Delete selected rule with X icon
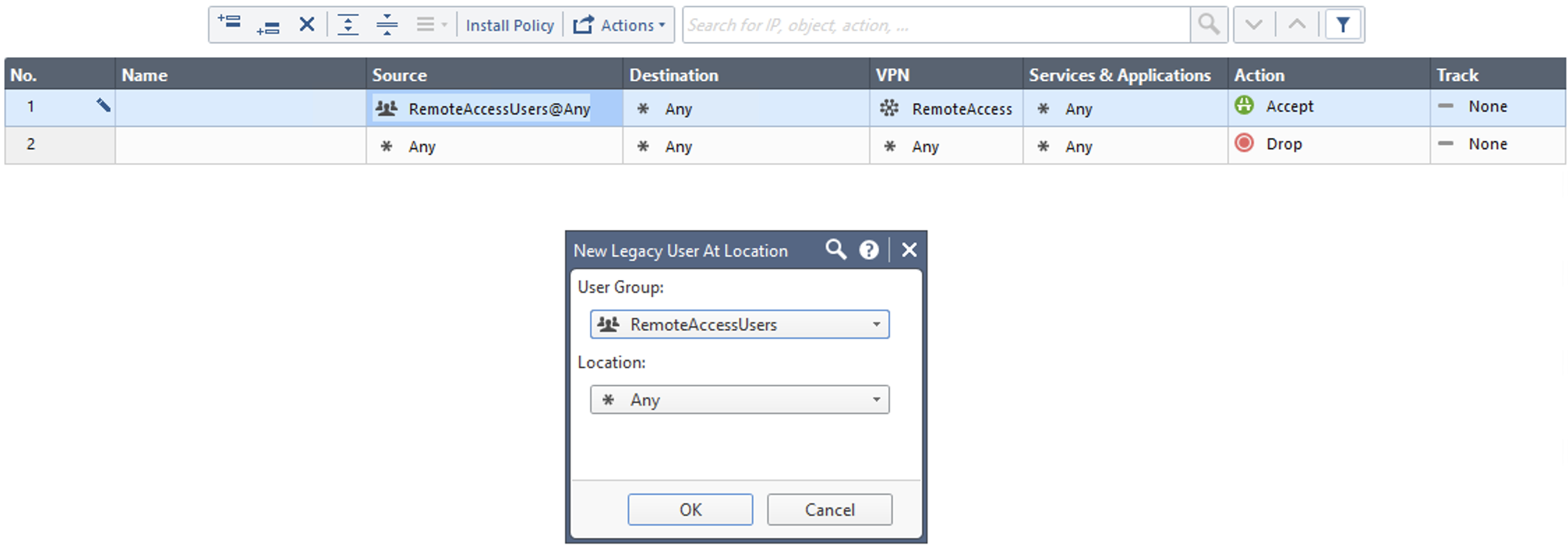 click(x=307, y=25)
